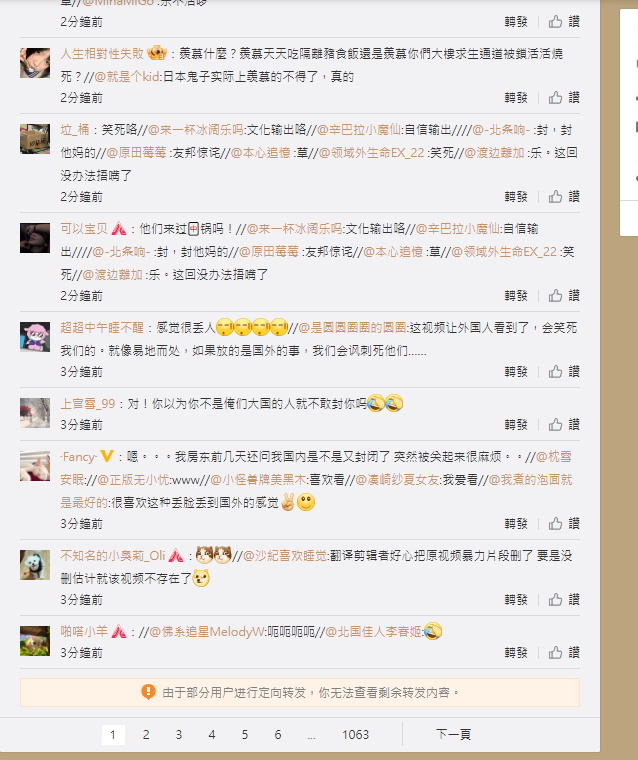Open mention link @沙紀喜欢睡觉
This screenshot has height=760, width=638.
click(286, 555)
